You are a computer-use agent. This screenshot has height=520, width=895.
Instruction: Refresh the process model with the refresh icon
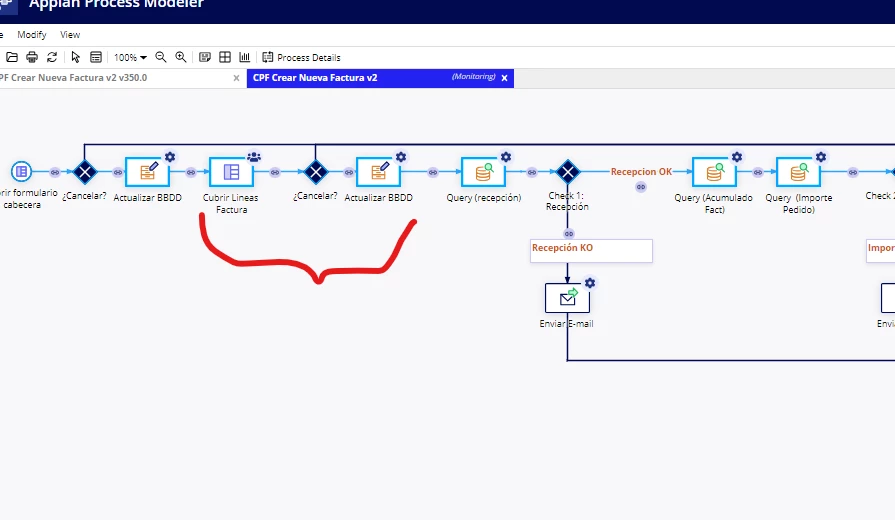pyautogui.click(x=52, y=57)
